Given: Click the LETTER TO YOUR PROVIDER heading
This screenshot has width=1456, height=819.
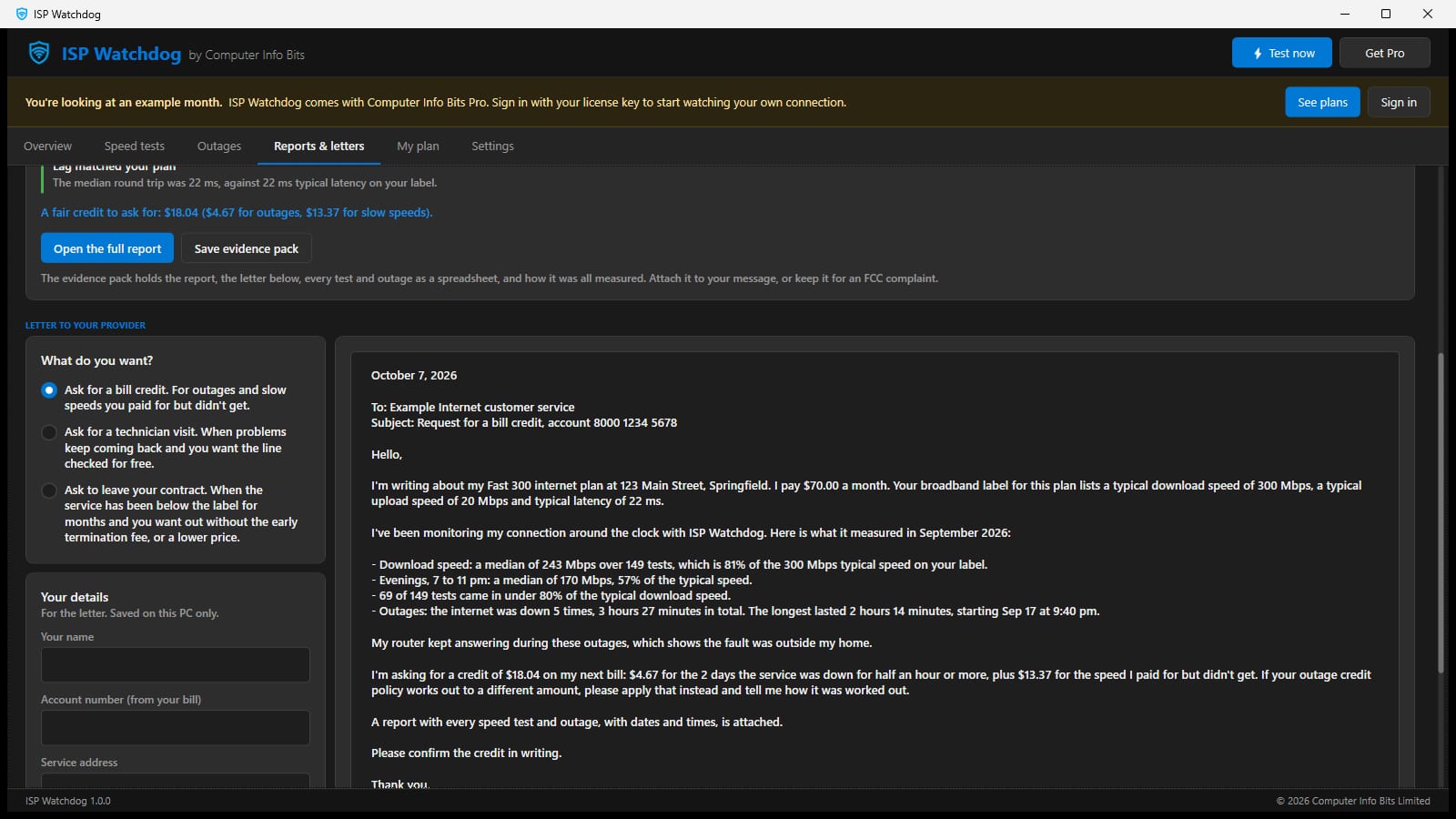Looking at the screenshot, I should coord(86,325).
